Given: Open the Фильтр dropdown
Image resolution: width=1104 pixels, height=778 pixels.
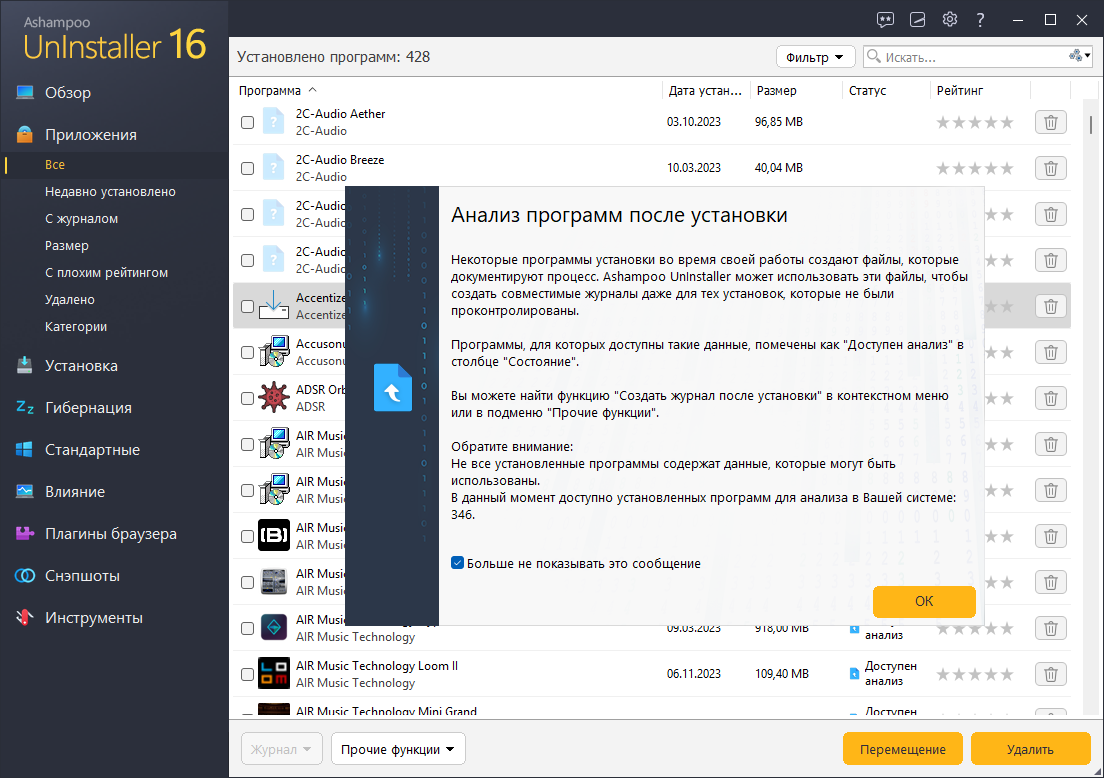Looking at the screenshot, I should pyautogui.click(x=815, y=57).
